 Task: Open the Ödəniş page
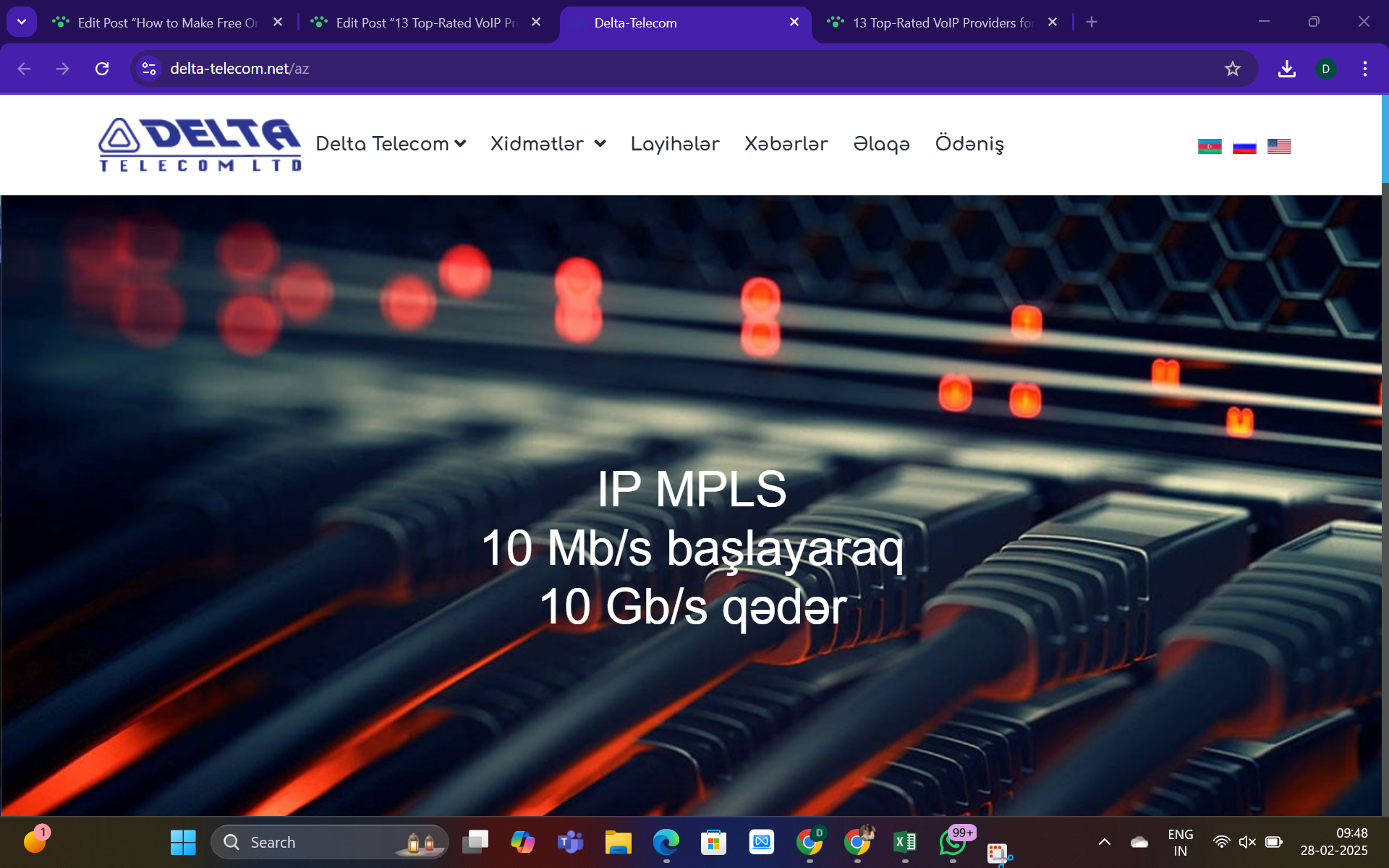tap(969, 144)
